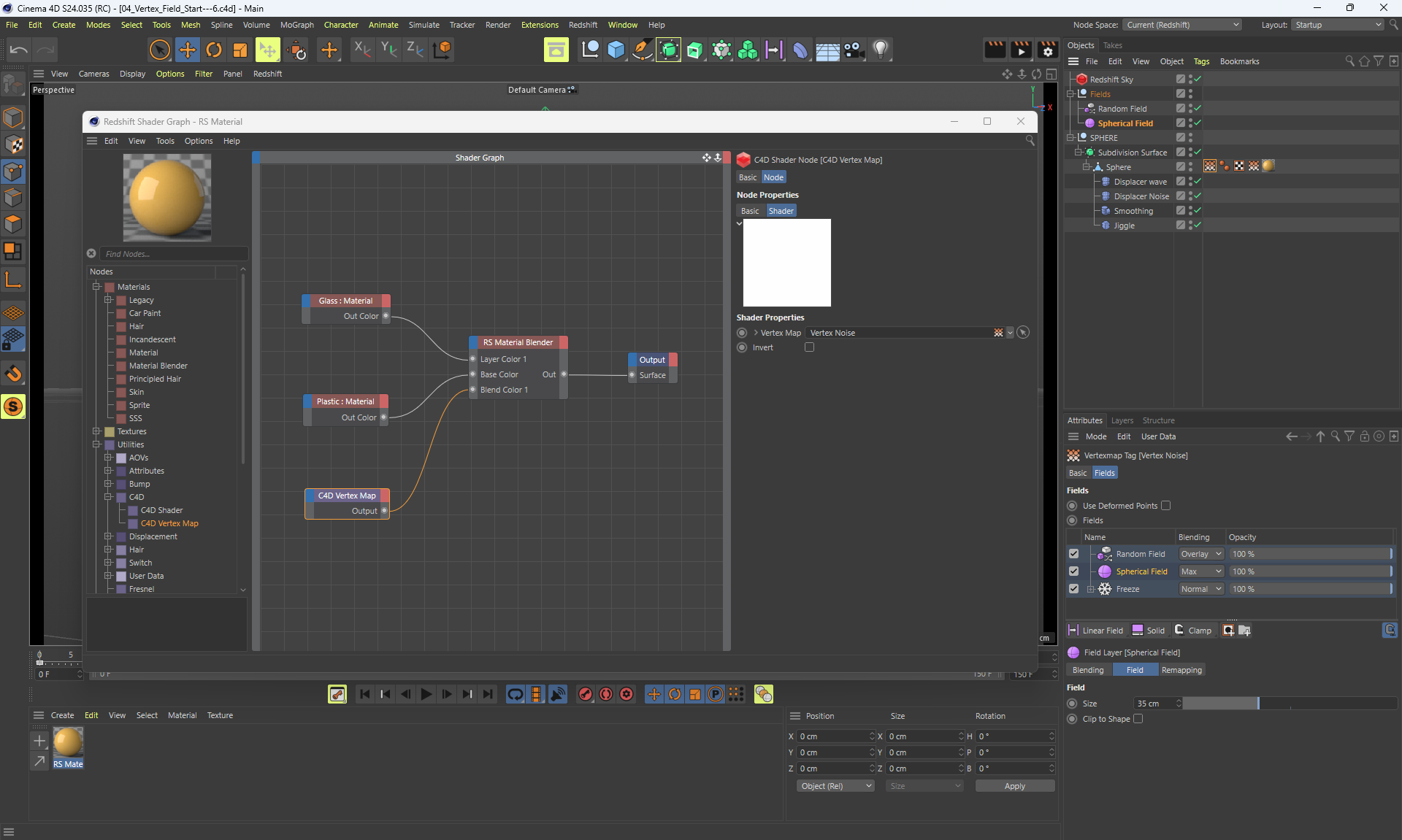
Task: Open the Object (Rel) coordinate dropdown
Action: pos(835,786)
